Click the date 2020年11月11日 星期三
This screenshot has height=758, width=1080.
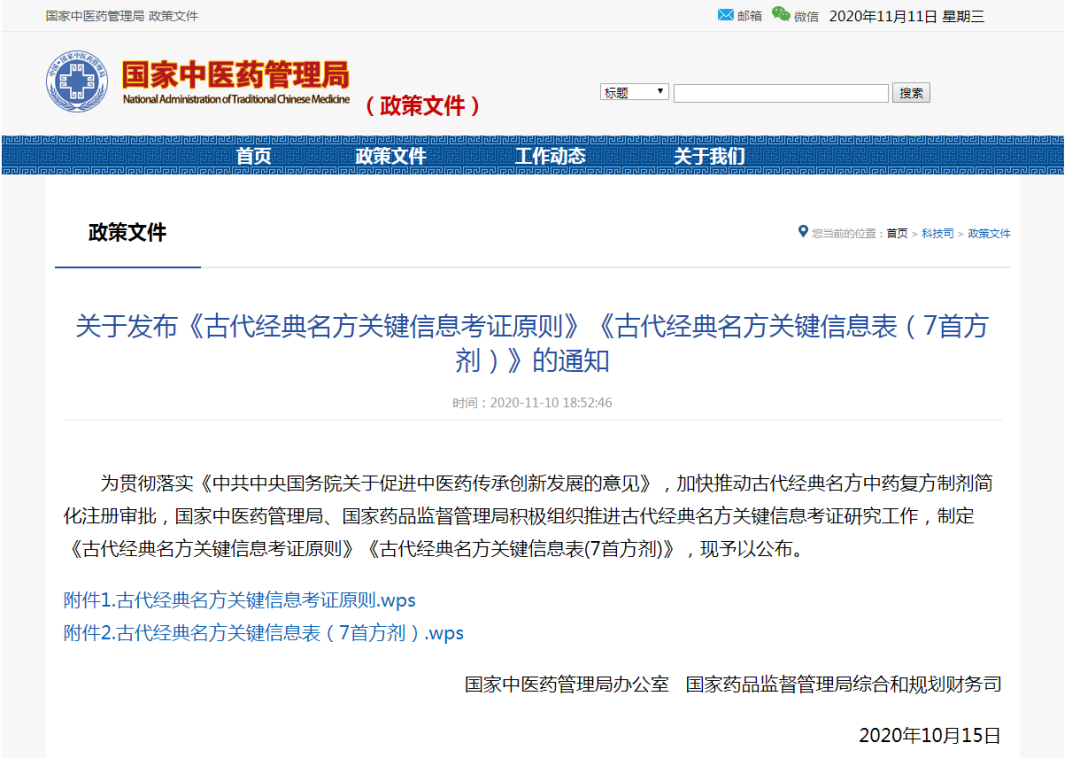point(906,16)
